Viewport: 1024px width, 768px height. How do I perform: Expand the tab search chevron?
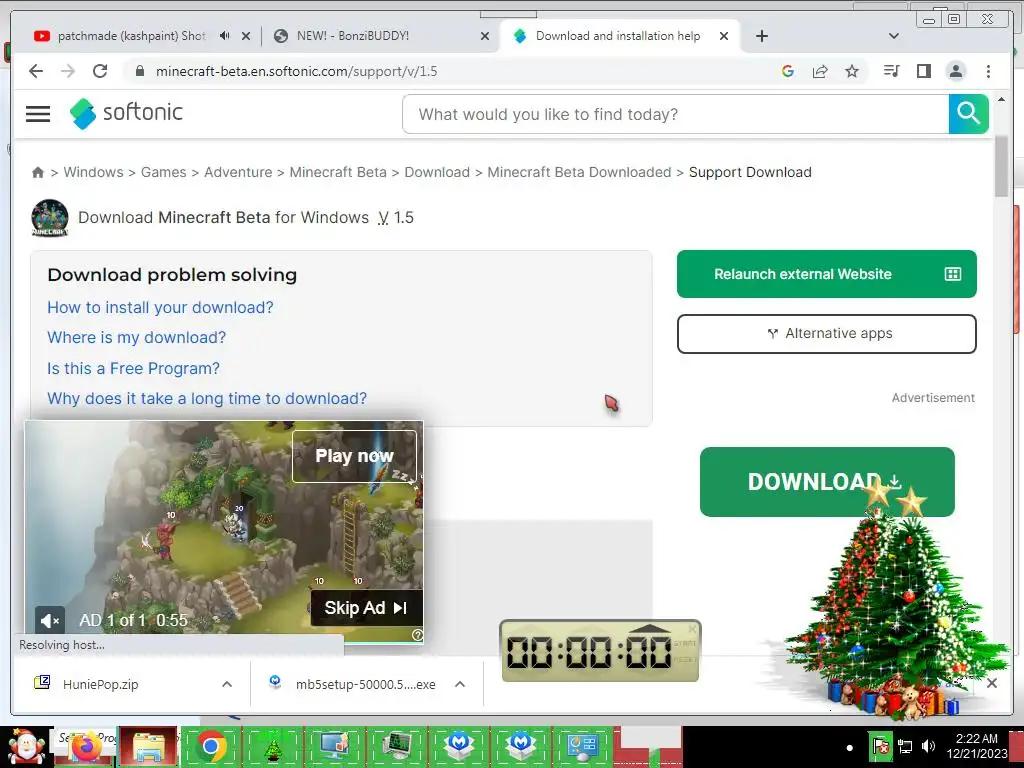(x=893, y=36)
